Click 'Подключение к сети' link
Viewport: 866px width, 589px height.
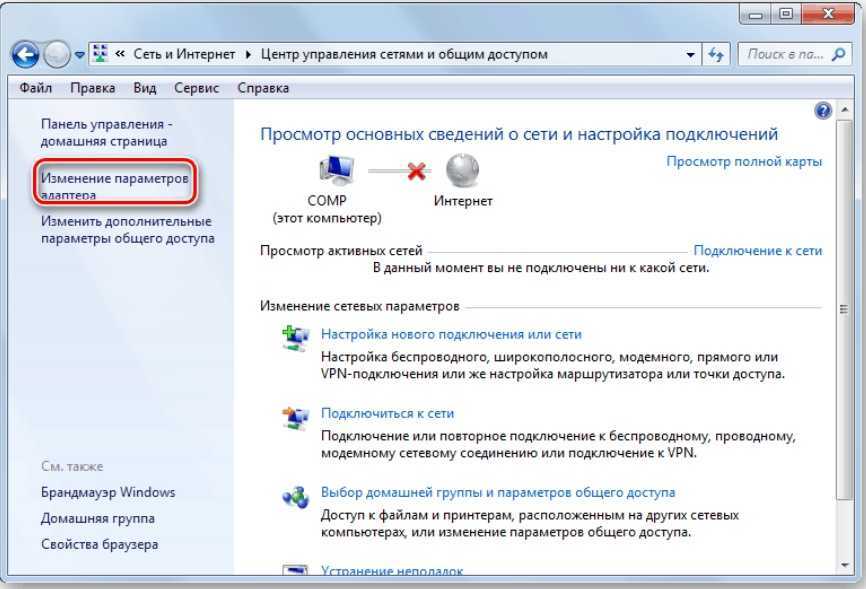[758, 250]
